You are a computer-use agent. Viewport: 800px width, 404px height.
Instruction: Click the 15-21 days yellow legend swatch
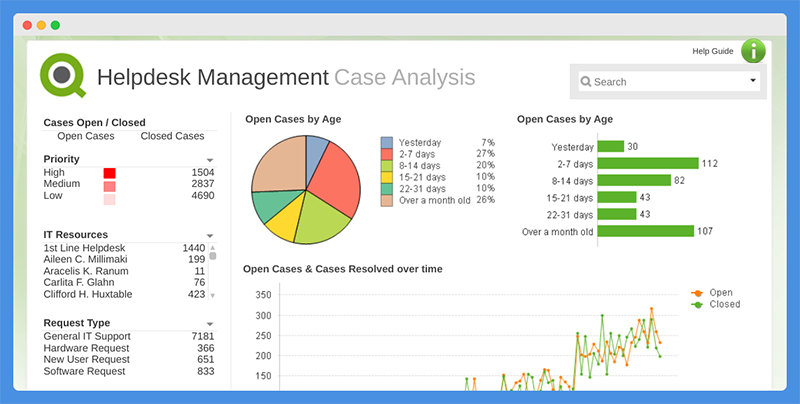tap(387, 178)
